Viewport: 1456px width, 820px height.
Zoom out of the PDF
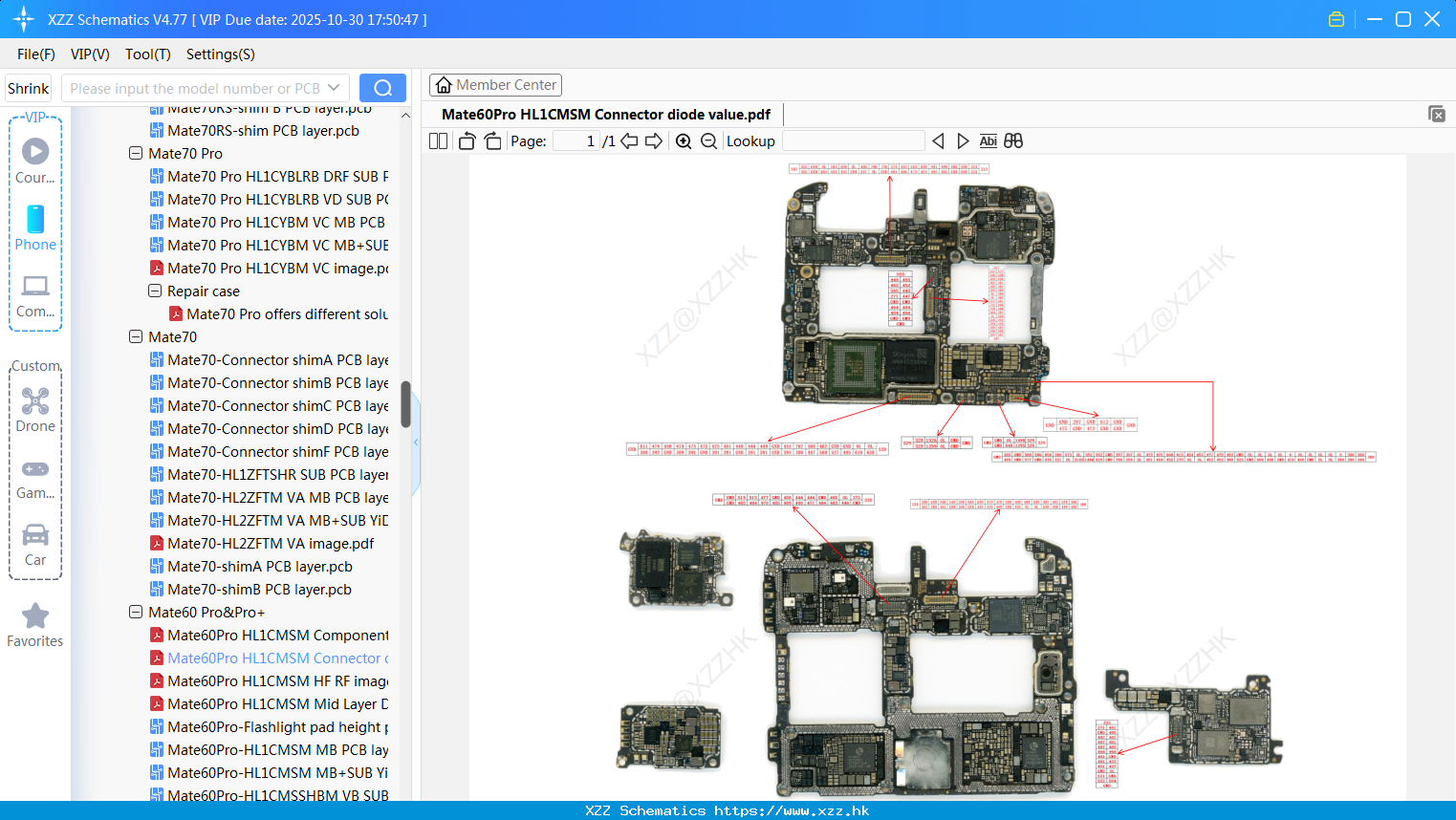(x=708, y=141)
